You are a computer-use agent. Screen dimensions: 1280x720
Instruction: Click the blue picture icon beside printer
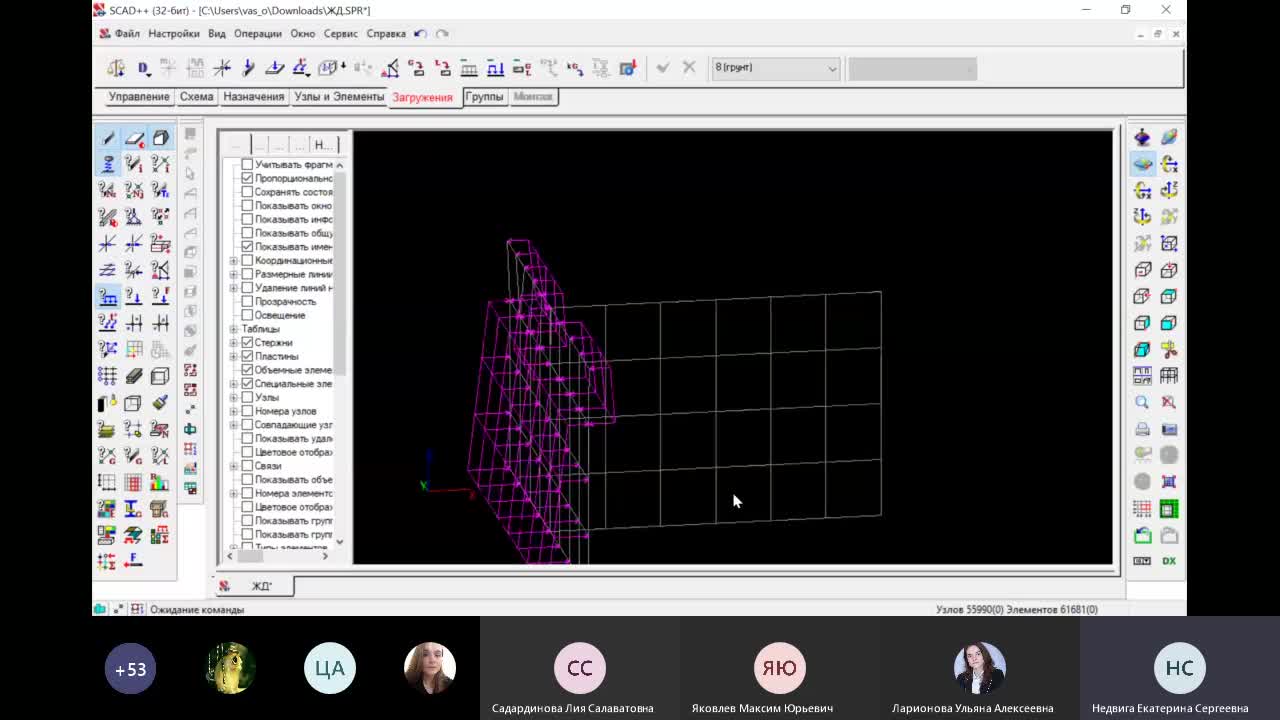coord(1169,429)
